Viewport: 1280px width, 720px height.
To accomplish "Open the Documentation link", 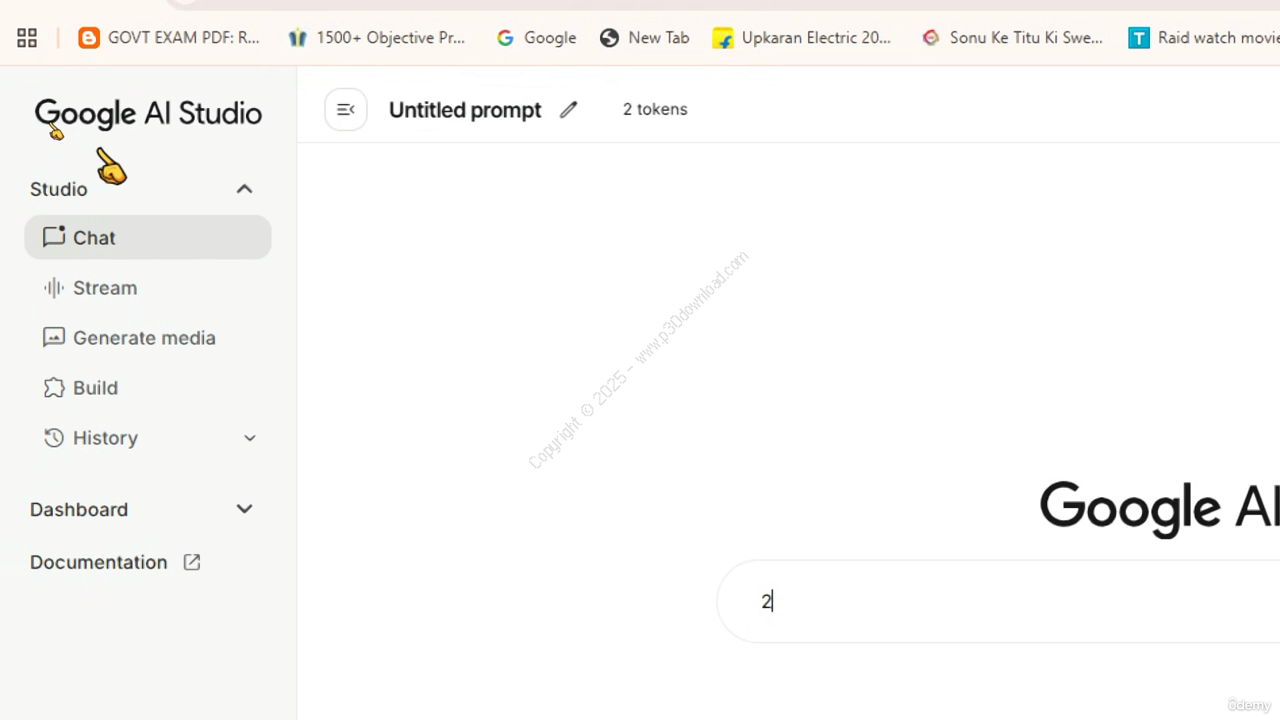I will coord(99,562).
